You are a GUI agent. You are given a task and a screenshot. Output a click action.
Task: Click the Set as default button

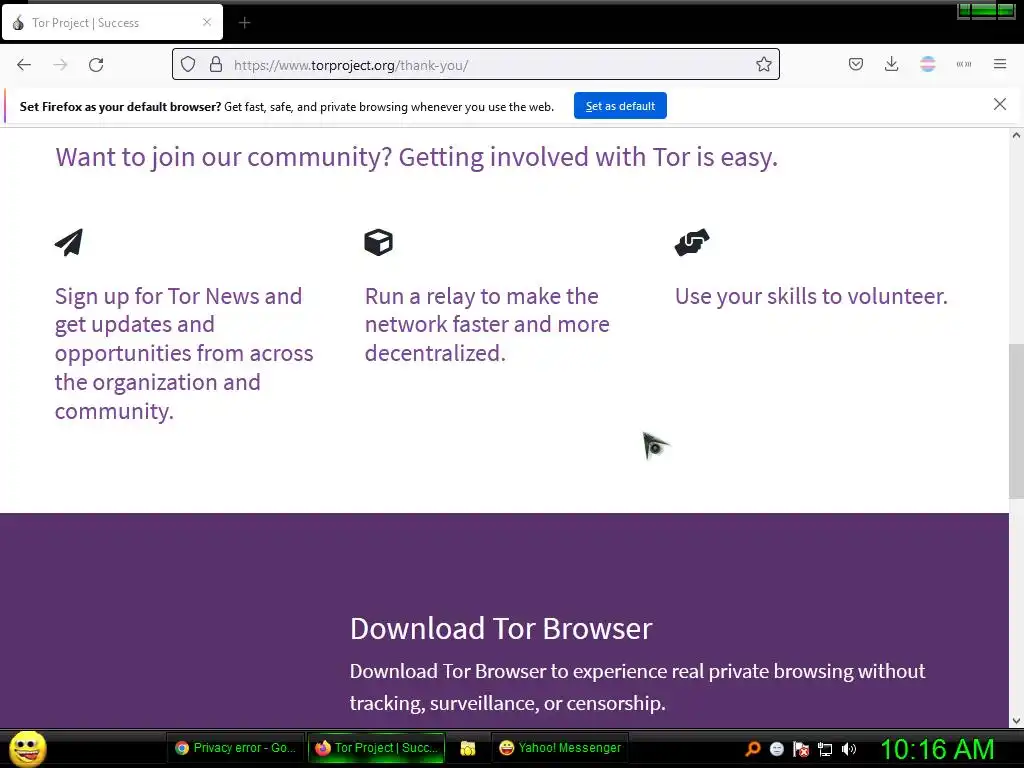click(x=620, y=106)
